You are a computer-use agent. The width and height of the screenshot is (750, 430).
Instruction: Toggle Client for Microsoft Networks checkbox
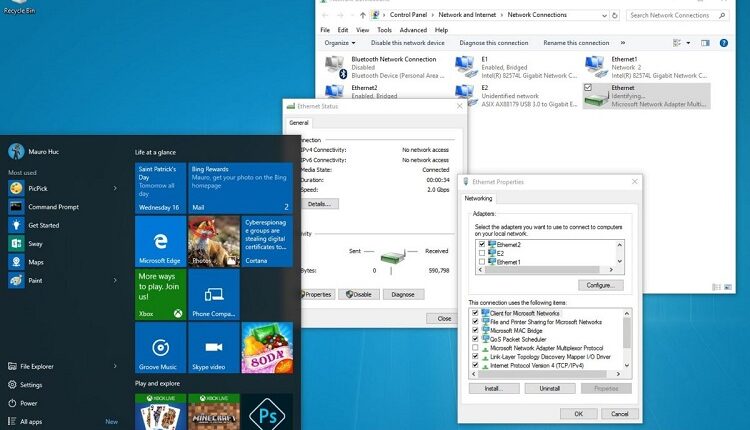pyautogui.click(x=475, y=313)
